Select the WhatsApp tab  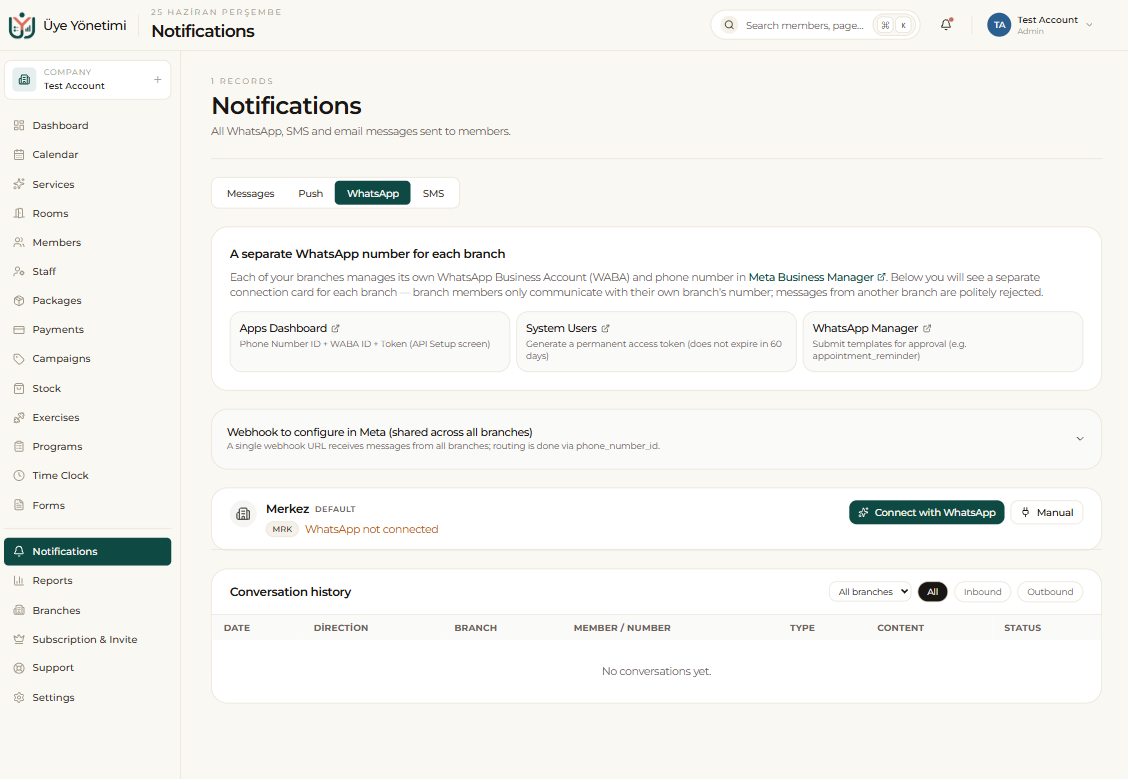[x=373, y=193]
